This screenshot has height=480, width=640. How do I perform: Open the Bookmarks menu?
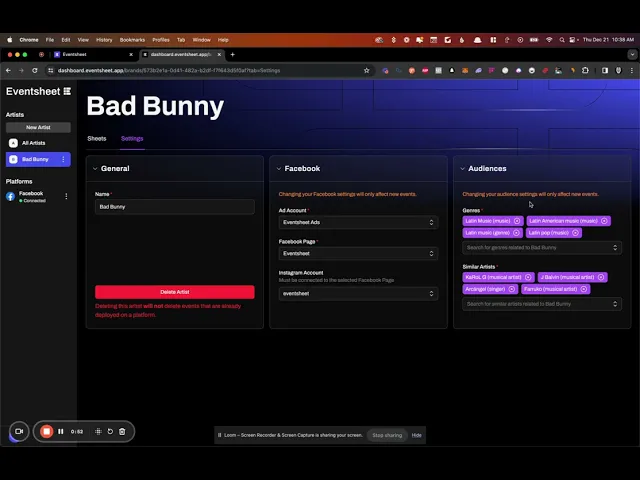pyautogui.click(x=132, y=40)
